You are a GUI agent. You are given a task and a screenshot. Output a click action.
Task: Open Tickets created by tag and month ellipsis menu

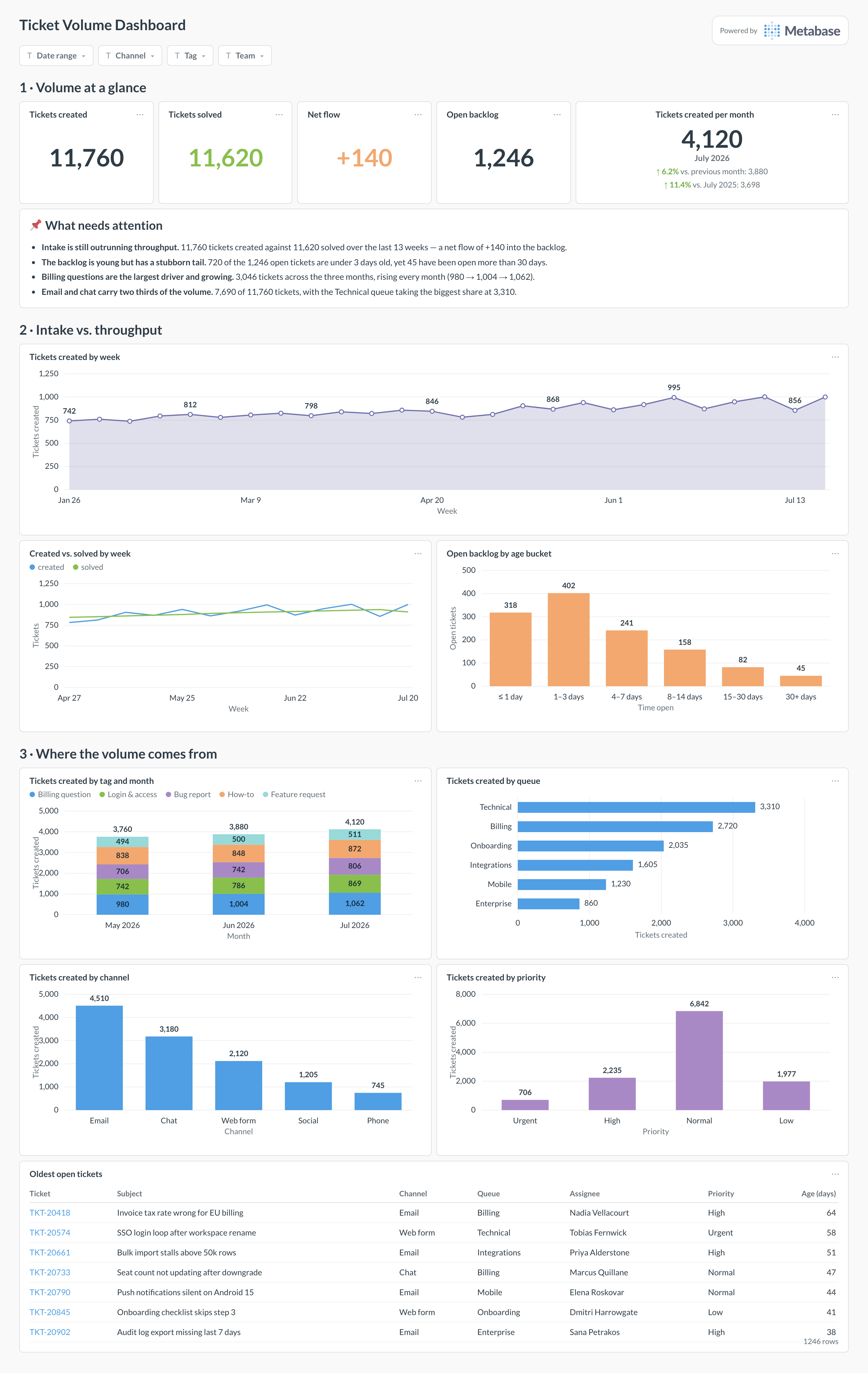coord(418,781)
